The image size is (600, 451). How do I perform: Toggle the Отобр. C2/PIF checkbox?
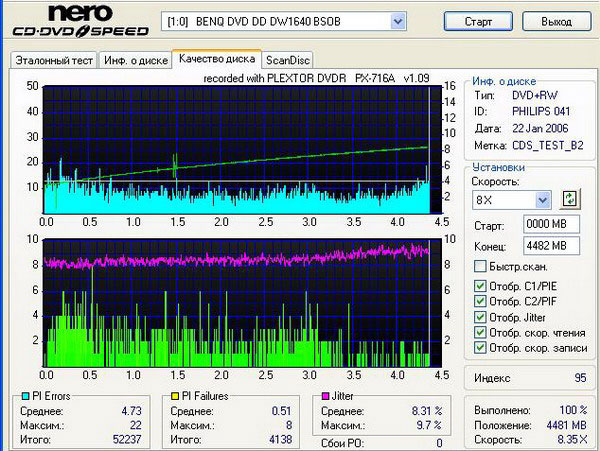click(480, 301)
